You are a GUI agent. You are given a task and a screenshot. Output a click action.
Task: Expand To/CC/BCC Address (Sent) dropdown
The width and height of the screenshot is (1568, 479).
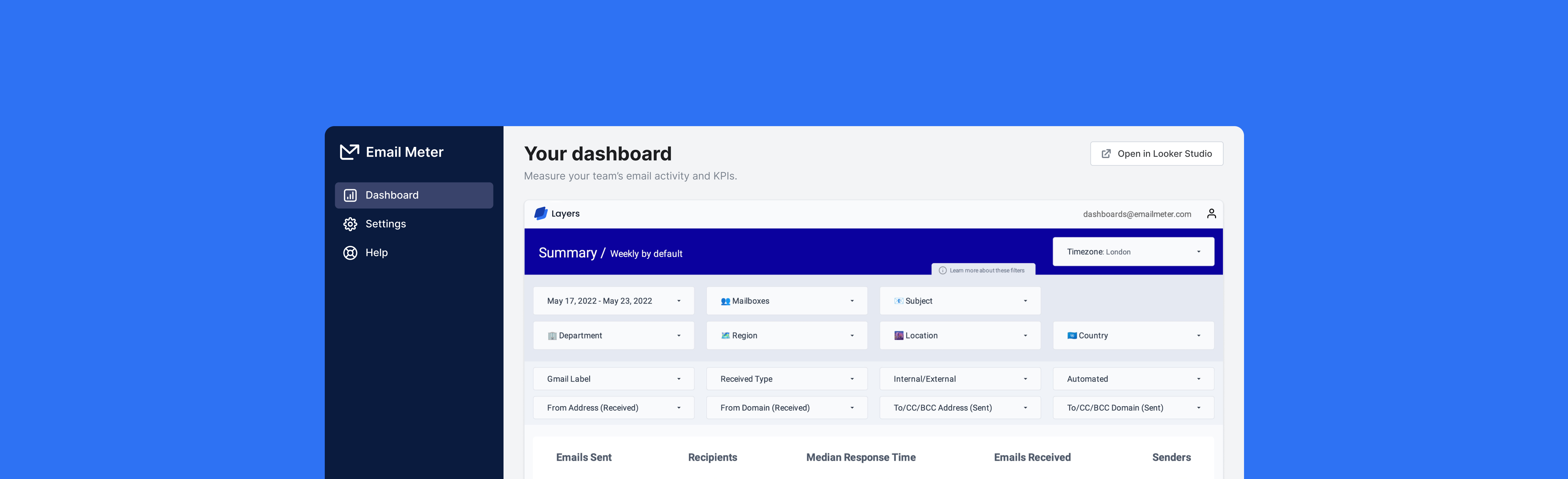(x=960, y=408)
